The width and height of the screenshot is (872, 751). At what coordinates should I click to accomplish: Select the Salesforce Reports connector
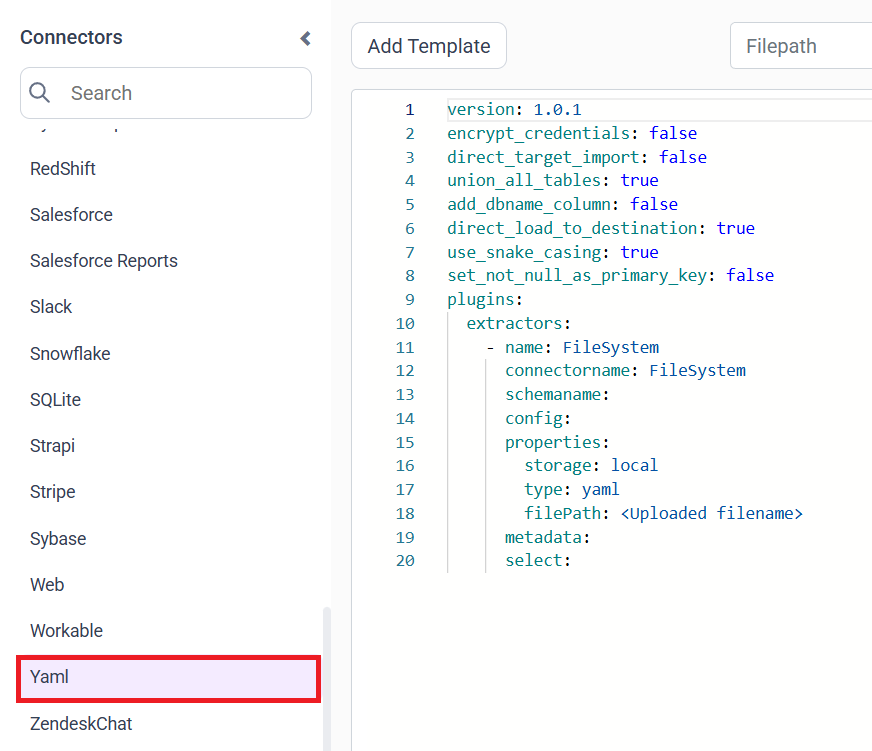[x=103, y=260]
